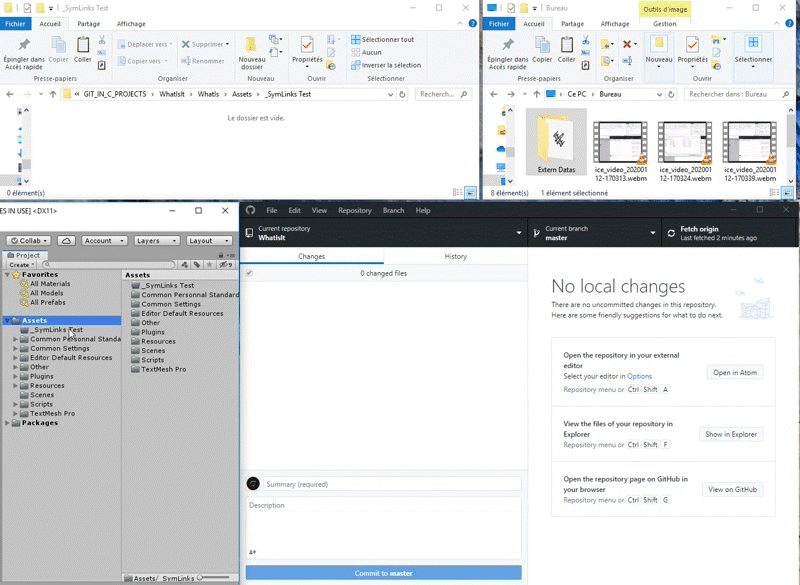Open Current repository WhatIsIt dropdown

(x=383, y=233)
